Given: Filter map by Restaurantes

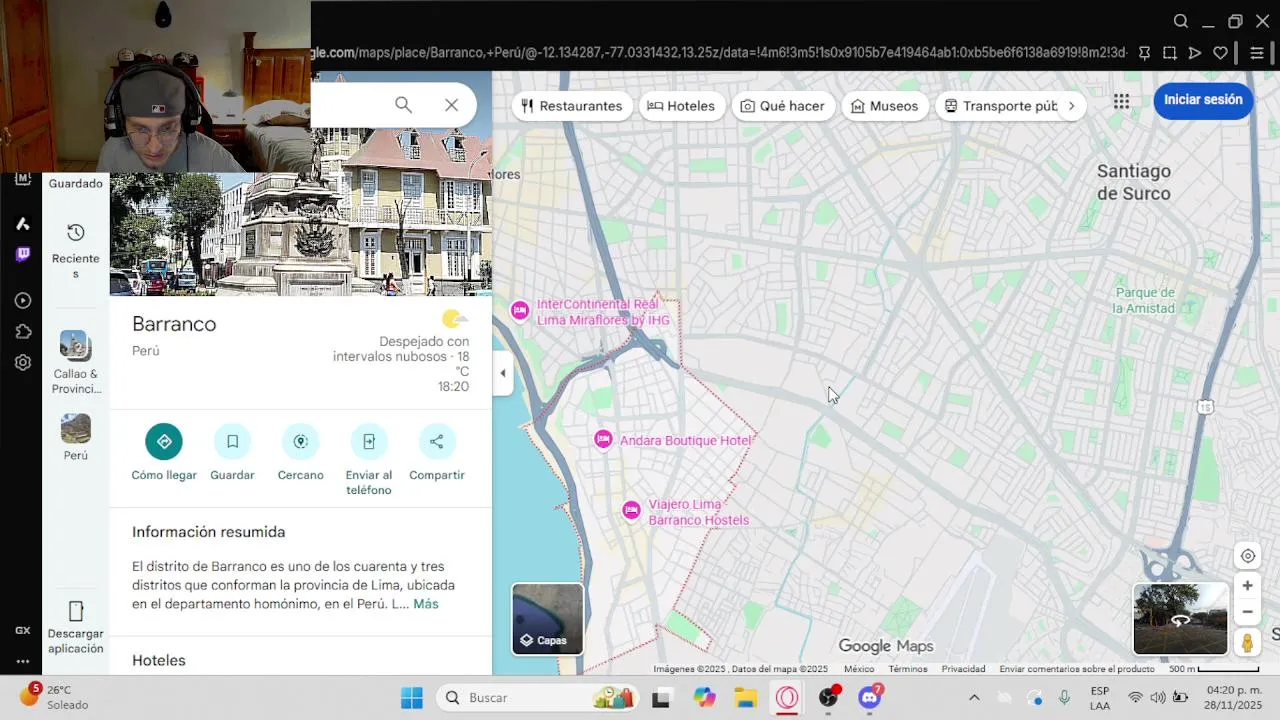Looking at the screenshot, I should pos(572,106).
